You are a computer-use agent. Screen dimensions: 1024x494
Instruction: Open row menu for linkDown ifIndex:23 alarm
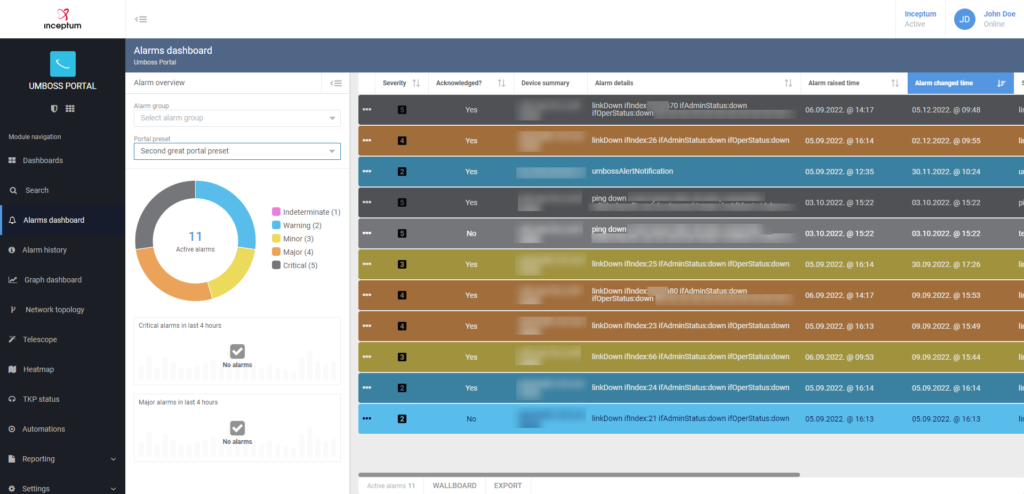[x=367, y=326]
